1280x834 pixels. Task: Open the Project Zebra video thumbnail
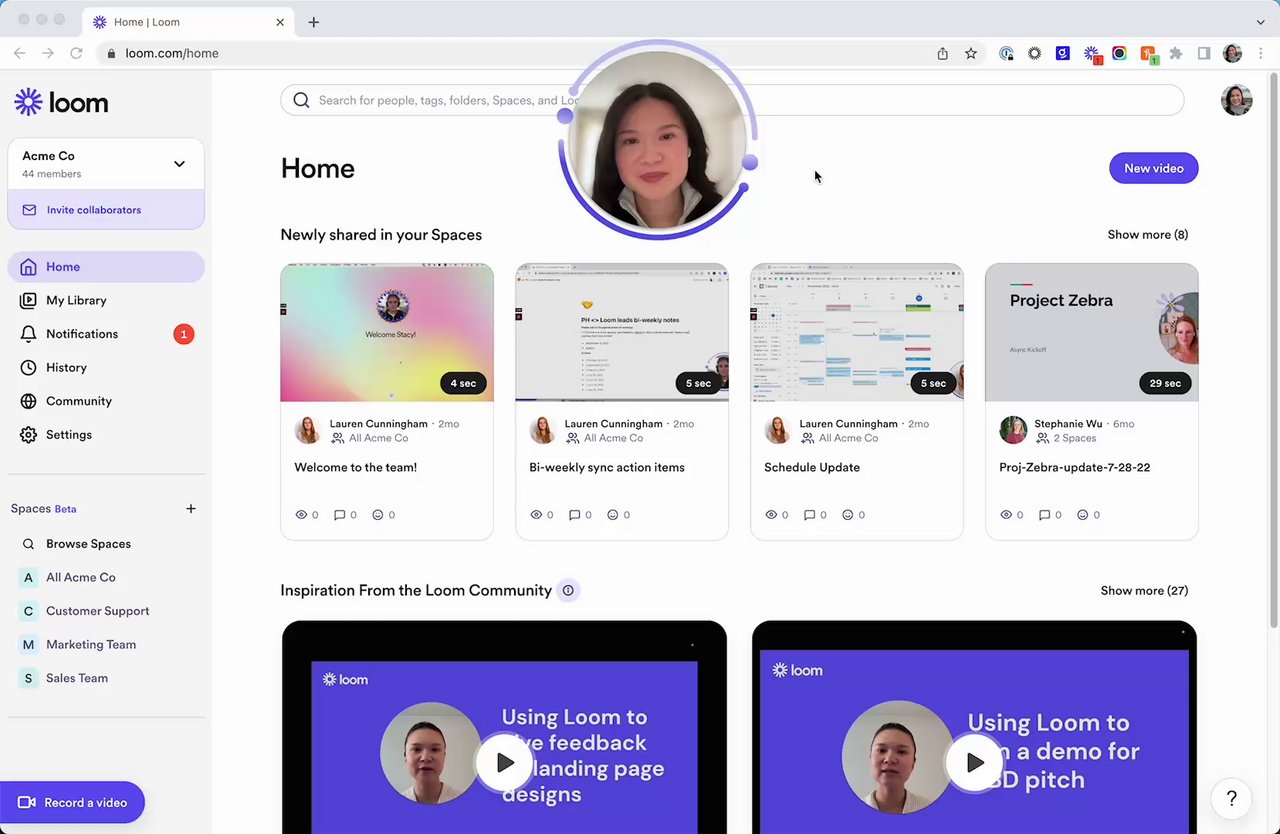pos(1092,333)
